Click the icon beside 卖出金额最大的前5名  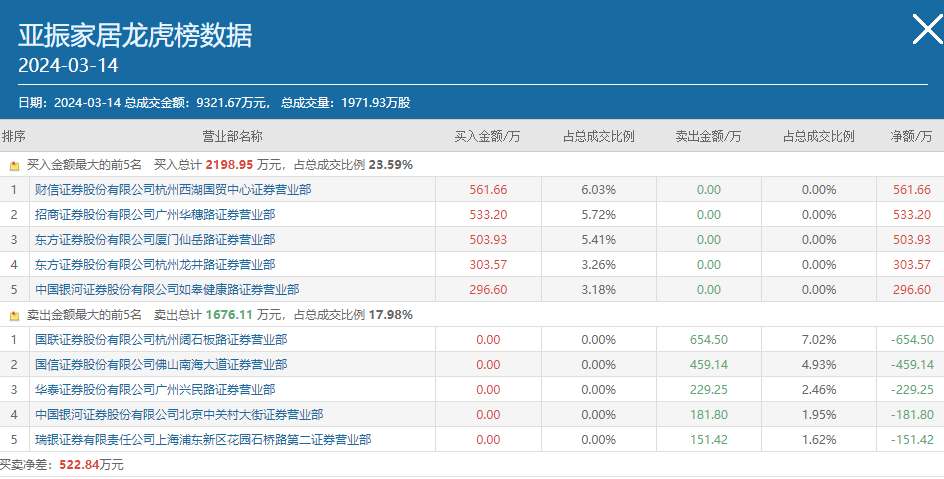pyautogui.click(x=14, y=316)
